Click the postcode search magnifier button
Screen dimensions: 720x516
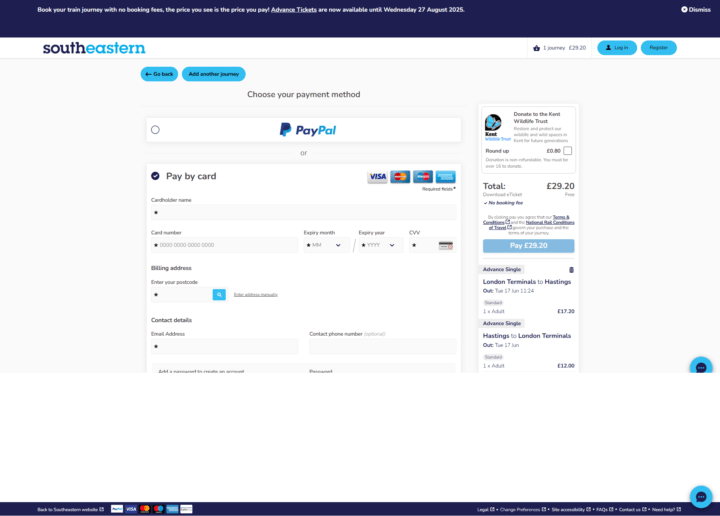click(219, 295)
